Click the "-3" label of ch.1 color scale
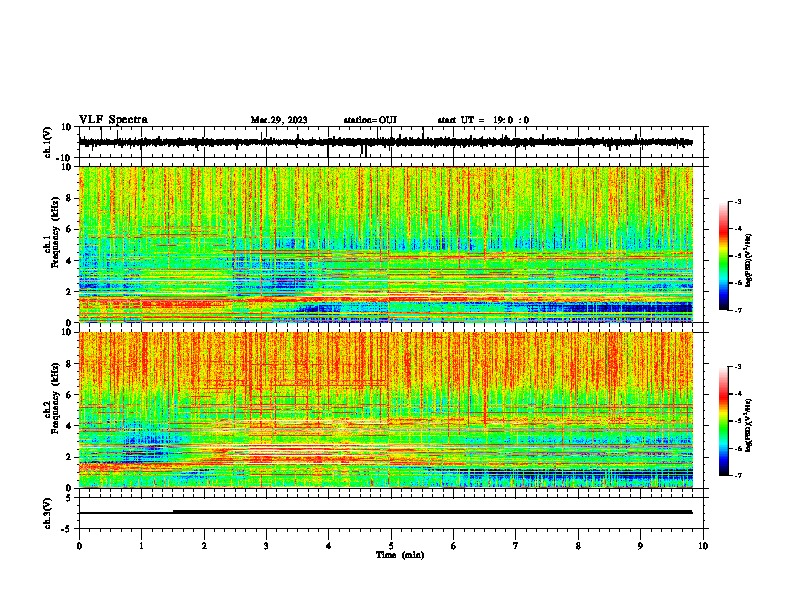Screen dimensions: 792x612 click(737, 202)
